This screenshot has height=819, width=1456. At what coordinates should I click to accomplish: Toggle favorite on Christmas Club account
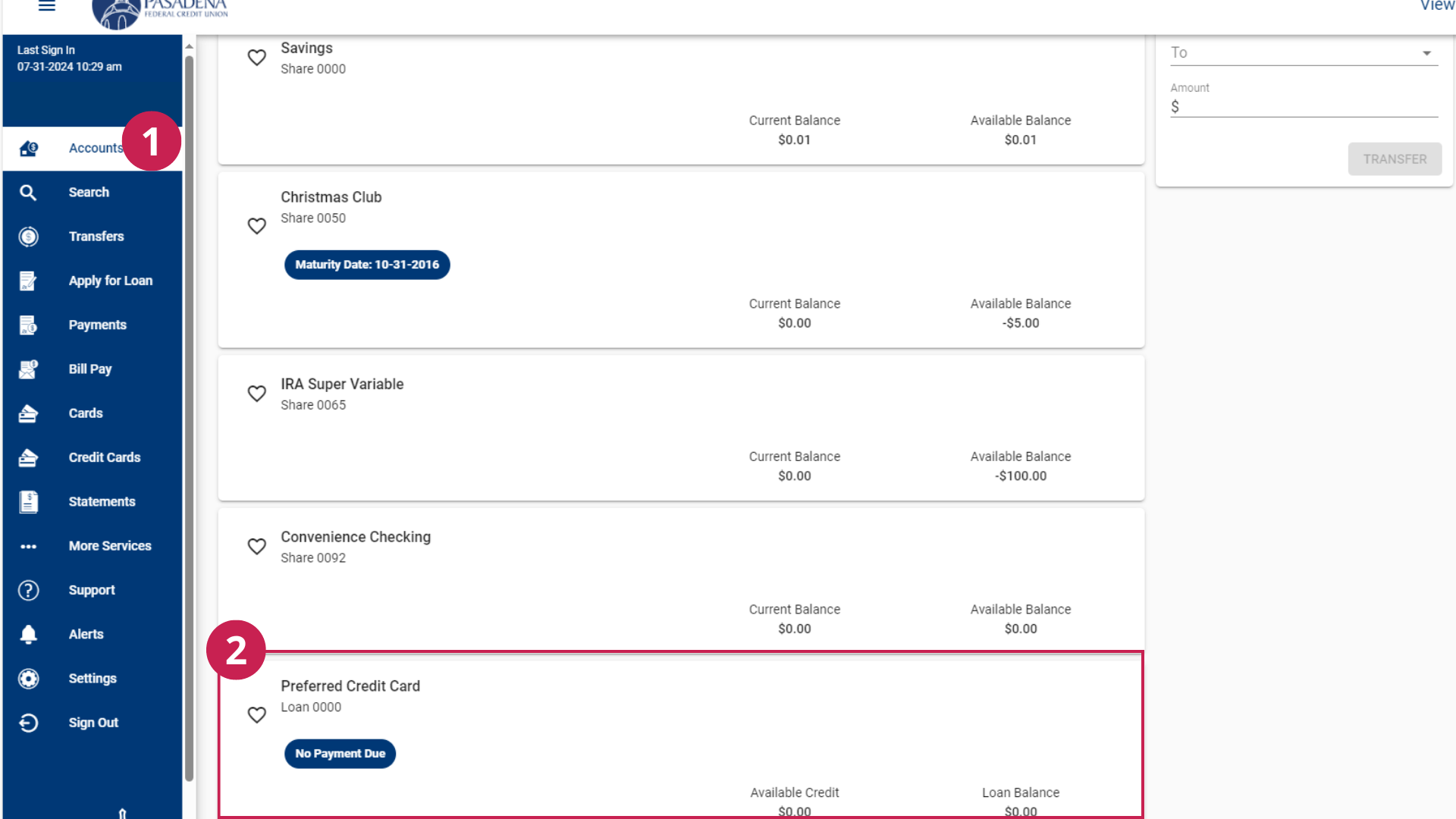257,225
